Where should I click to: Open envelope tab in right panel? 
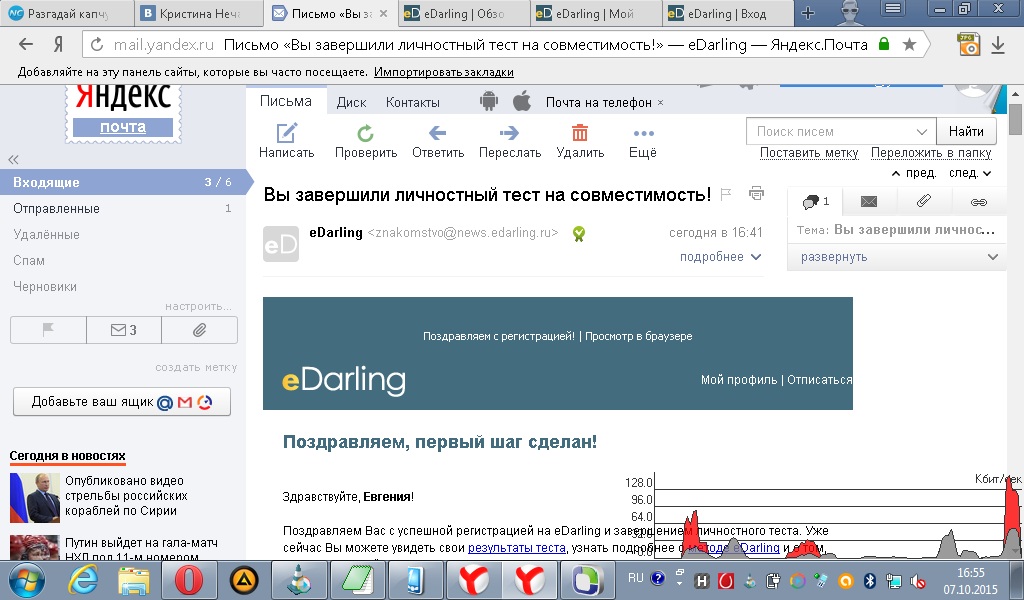[869, 202]
